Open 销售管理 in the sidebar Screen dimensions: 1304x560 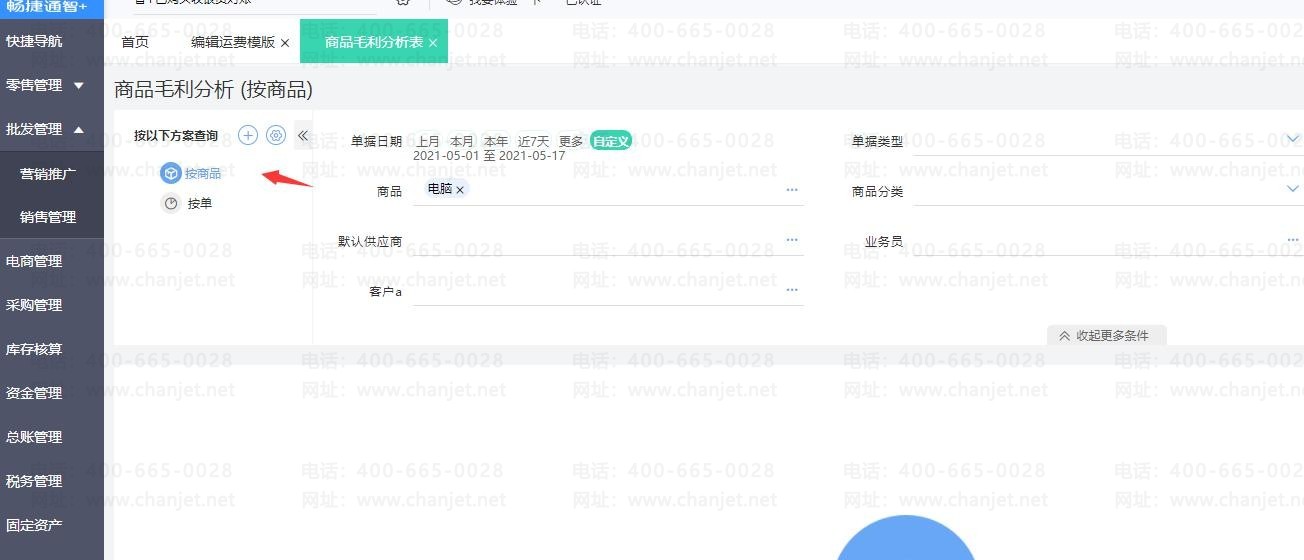click(x=48, y=217)
